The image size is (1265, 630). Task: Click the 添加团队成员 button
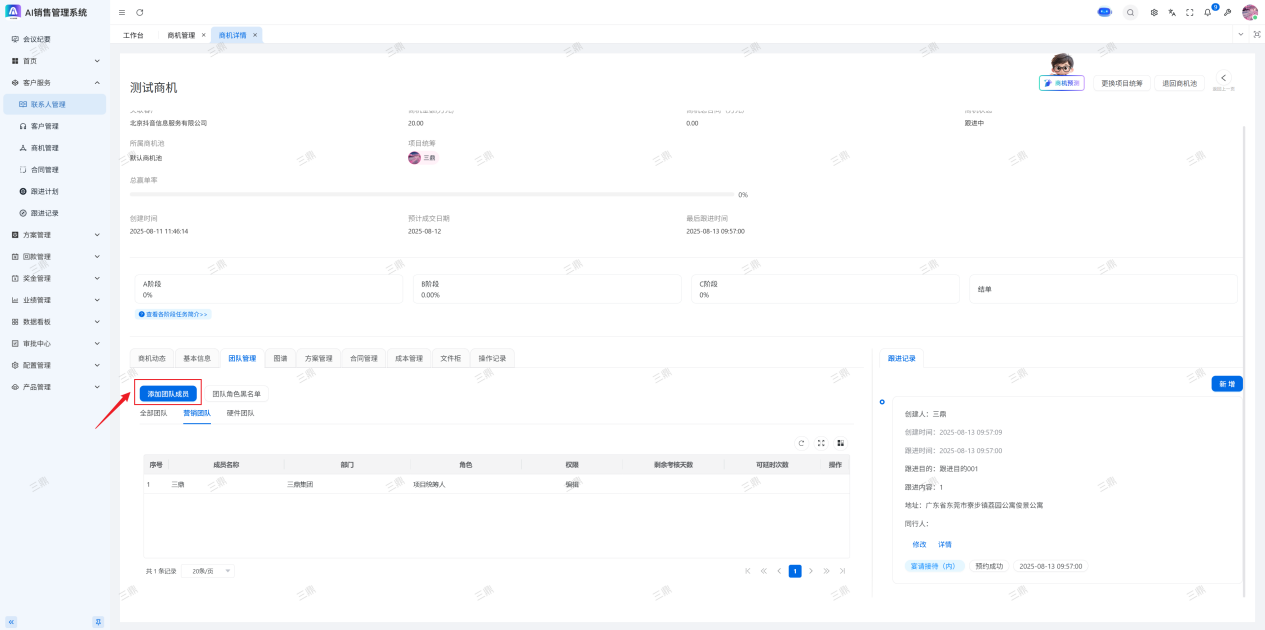(168, 394)
